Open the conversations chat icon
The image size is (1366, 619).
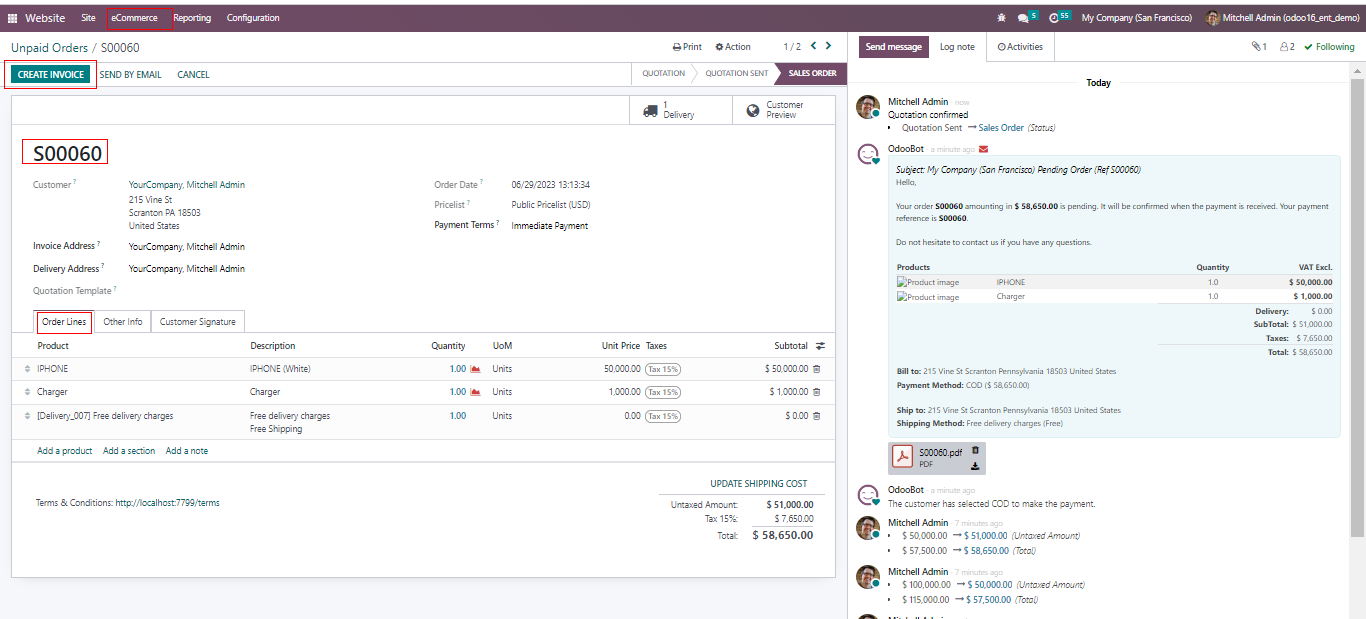[1024, 18]
